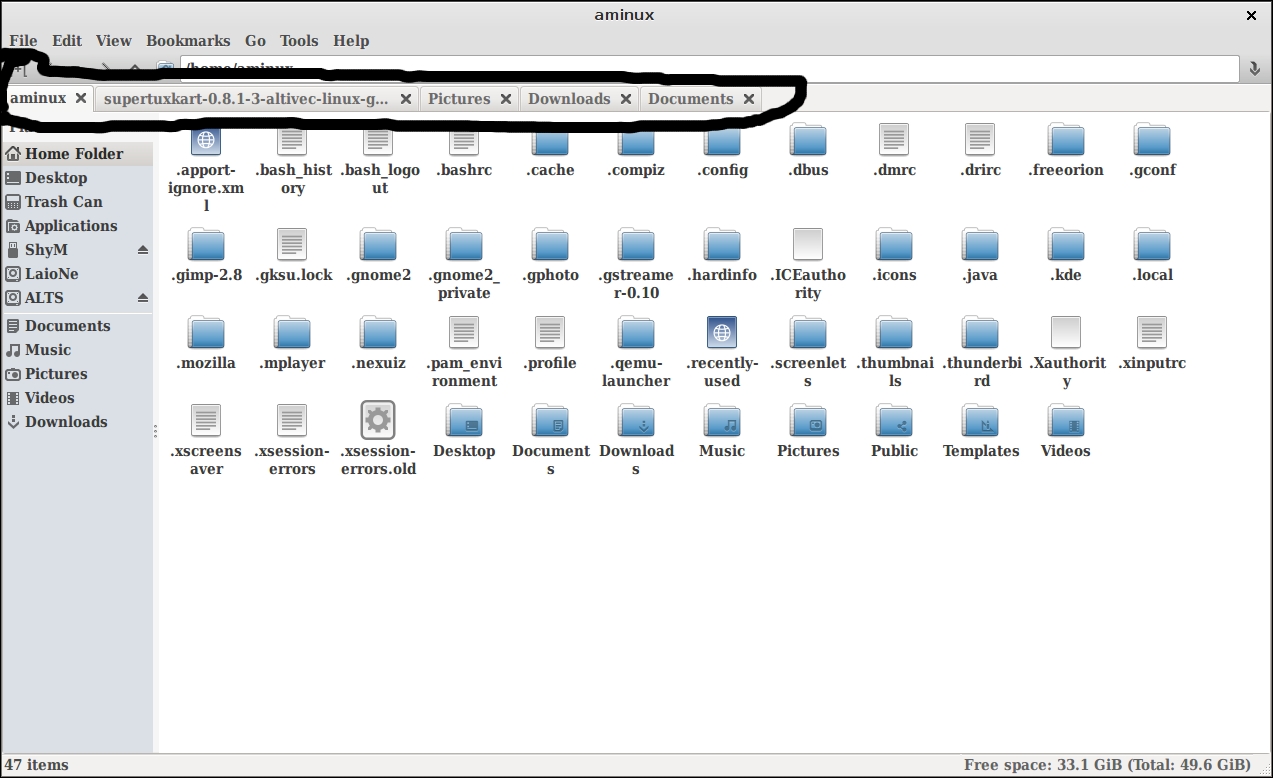Screen dimensions: 1273x778
Task: Switch to the Downloads tab
Action: click(568, 99)
